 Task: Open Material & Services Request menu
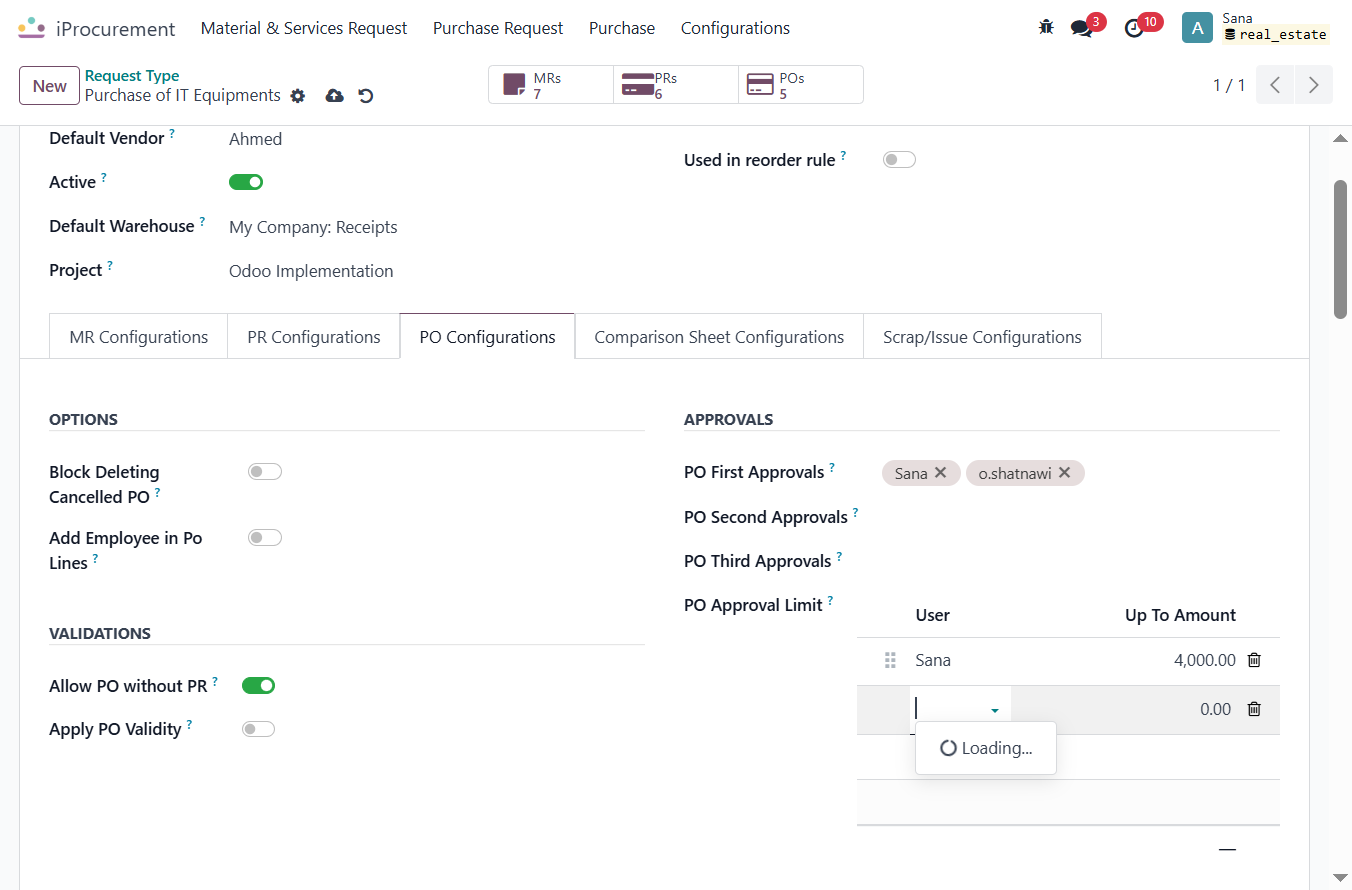[304, 28]
